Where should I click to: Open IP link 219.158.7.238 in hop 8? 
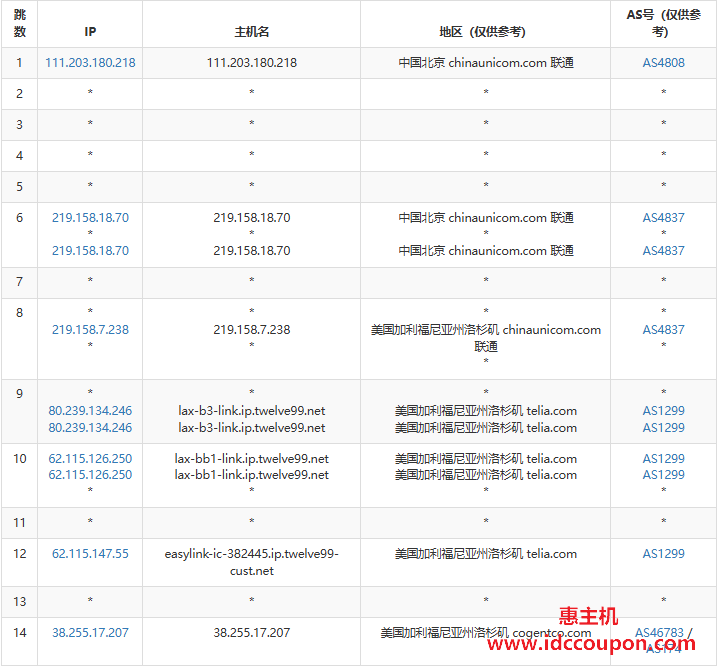[x=90, y=330]
